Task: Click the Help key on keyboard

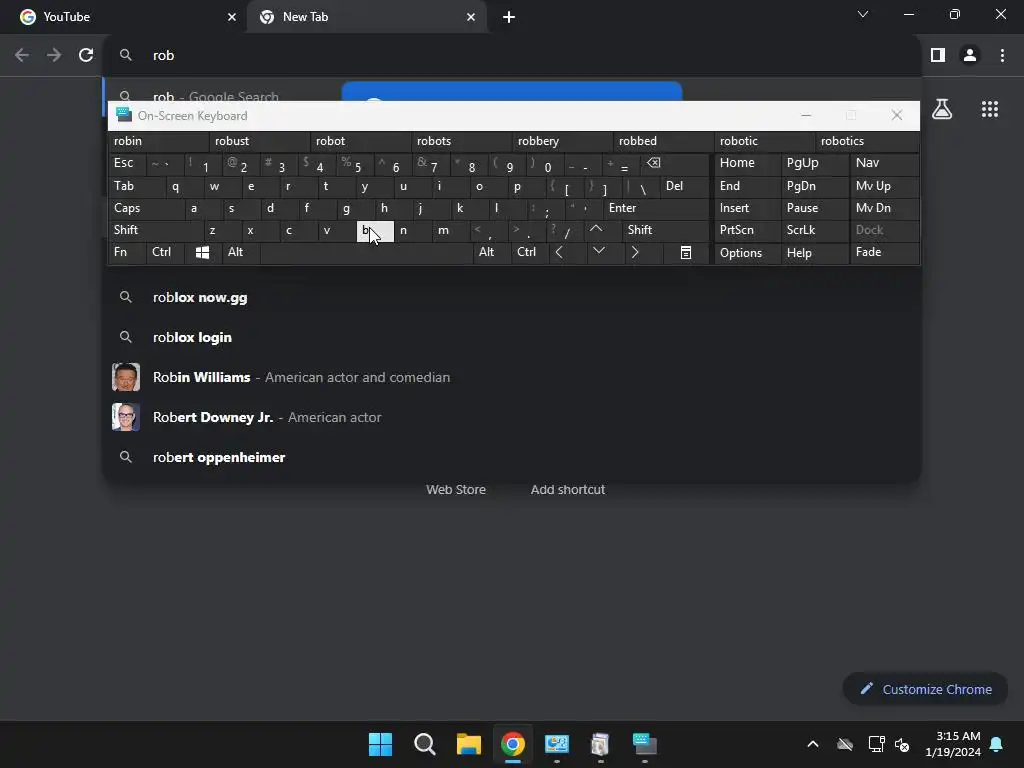Action: (x=815, y=253)
